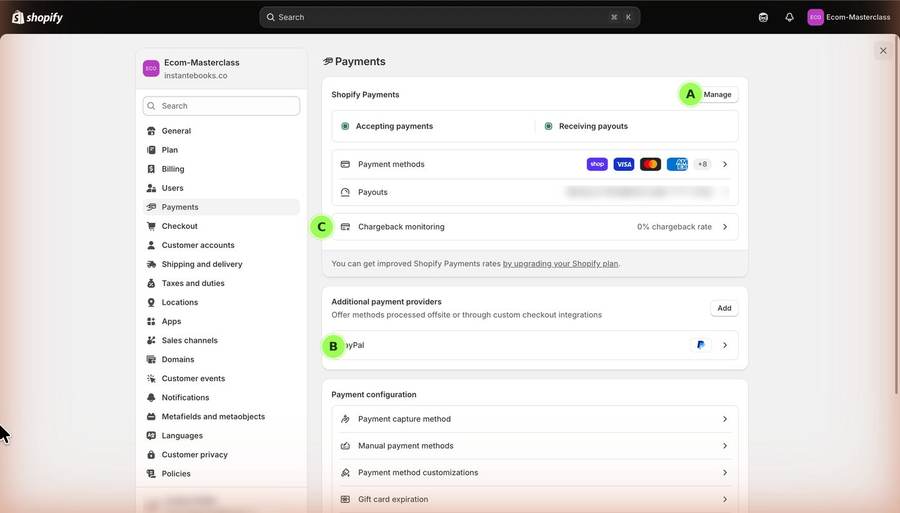Click Add for additional payment providers
Image resolution: width=900 pixels, height=513 pixels.
click(724, 308)
